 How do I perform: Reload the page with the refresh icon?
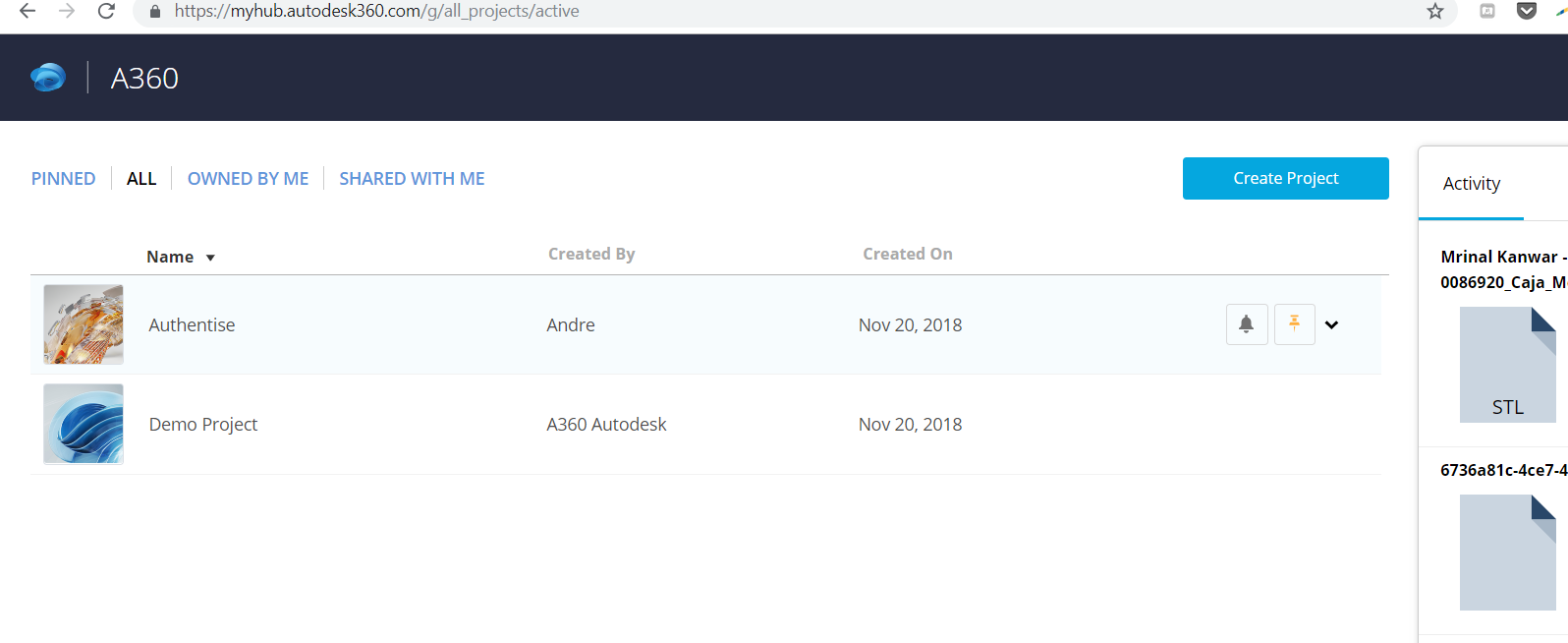click(x=106, y=11)
